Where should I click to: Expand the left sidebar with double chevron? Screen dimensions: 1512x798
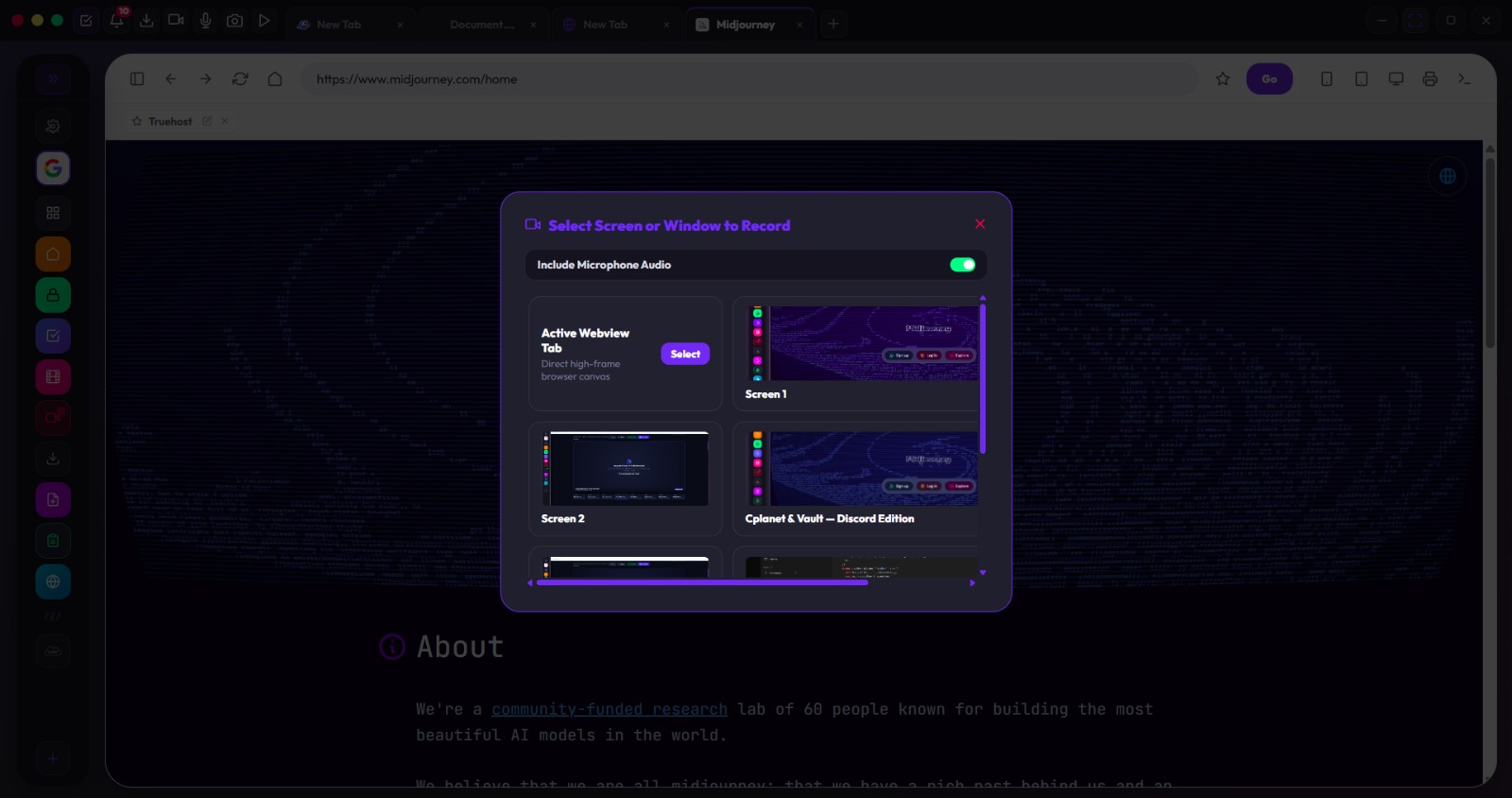[53, 79]
